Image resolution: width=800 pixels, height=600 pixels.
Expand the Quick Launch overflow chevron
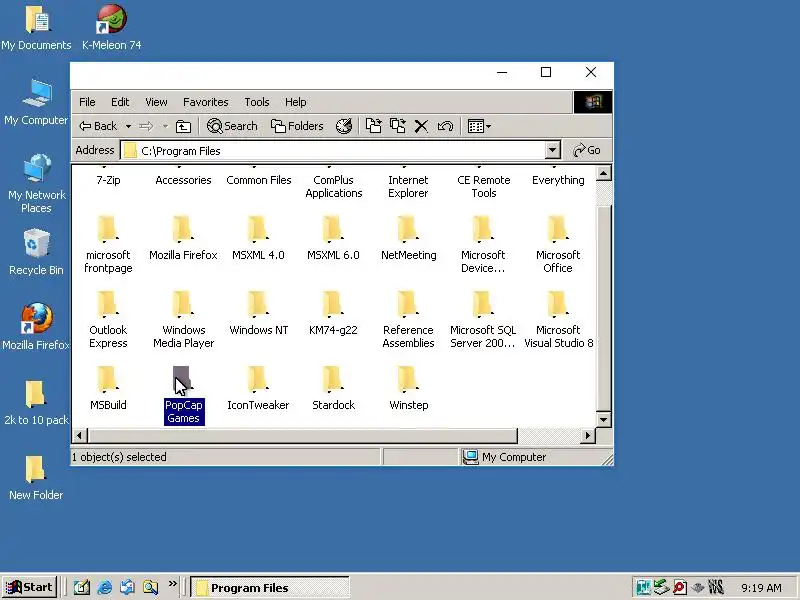[173, 584]
